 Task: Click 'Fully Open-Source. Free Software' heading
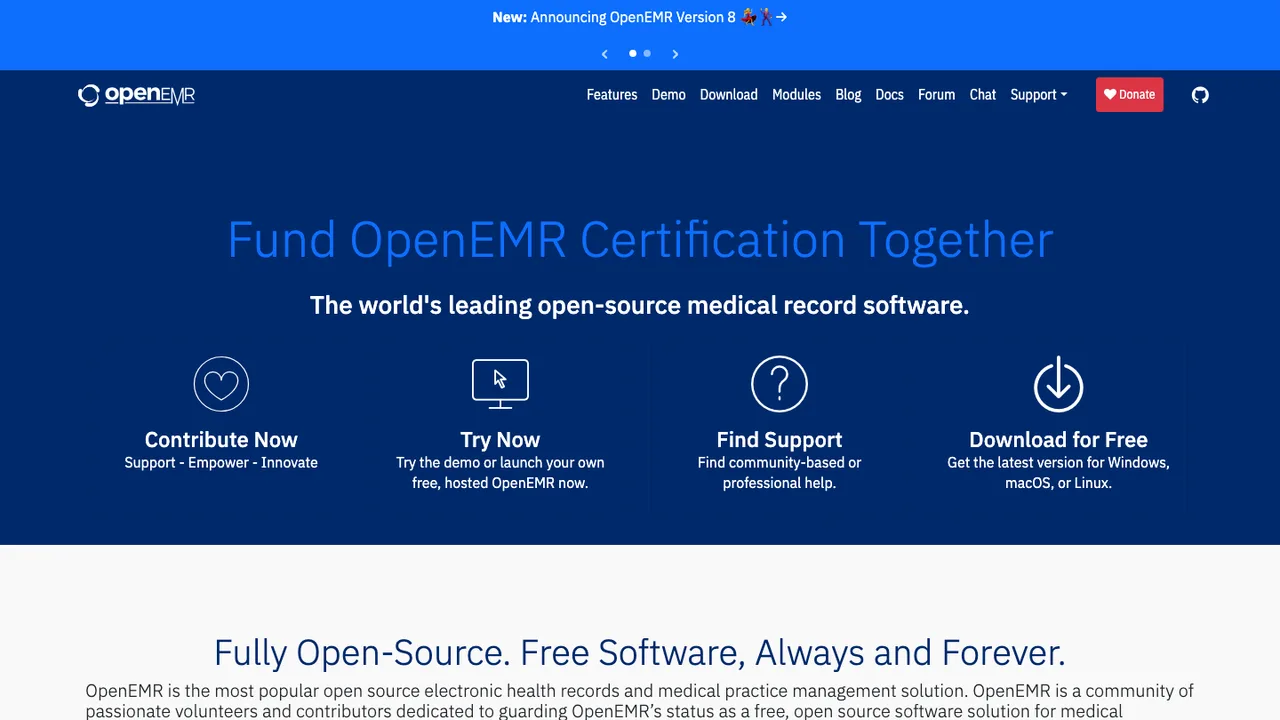tap(640, 653)
